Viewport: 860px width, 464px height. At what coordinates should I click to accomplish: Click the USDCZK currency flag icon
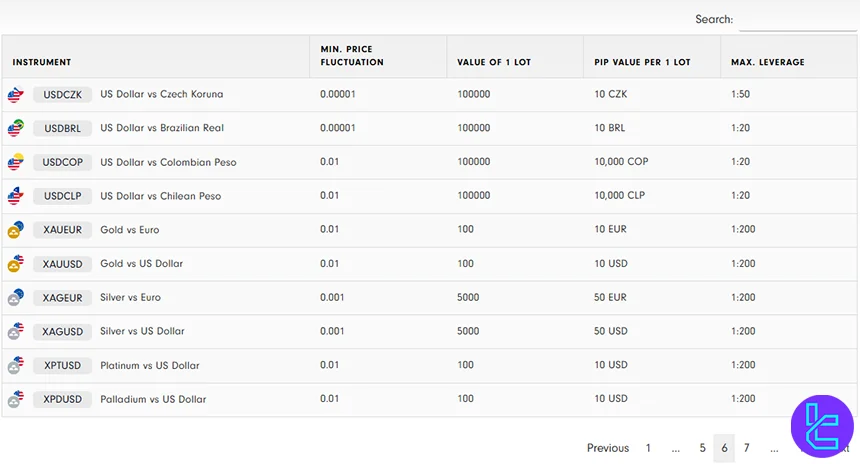pos(15,95)
